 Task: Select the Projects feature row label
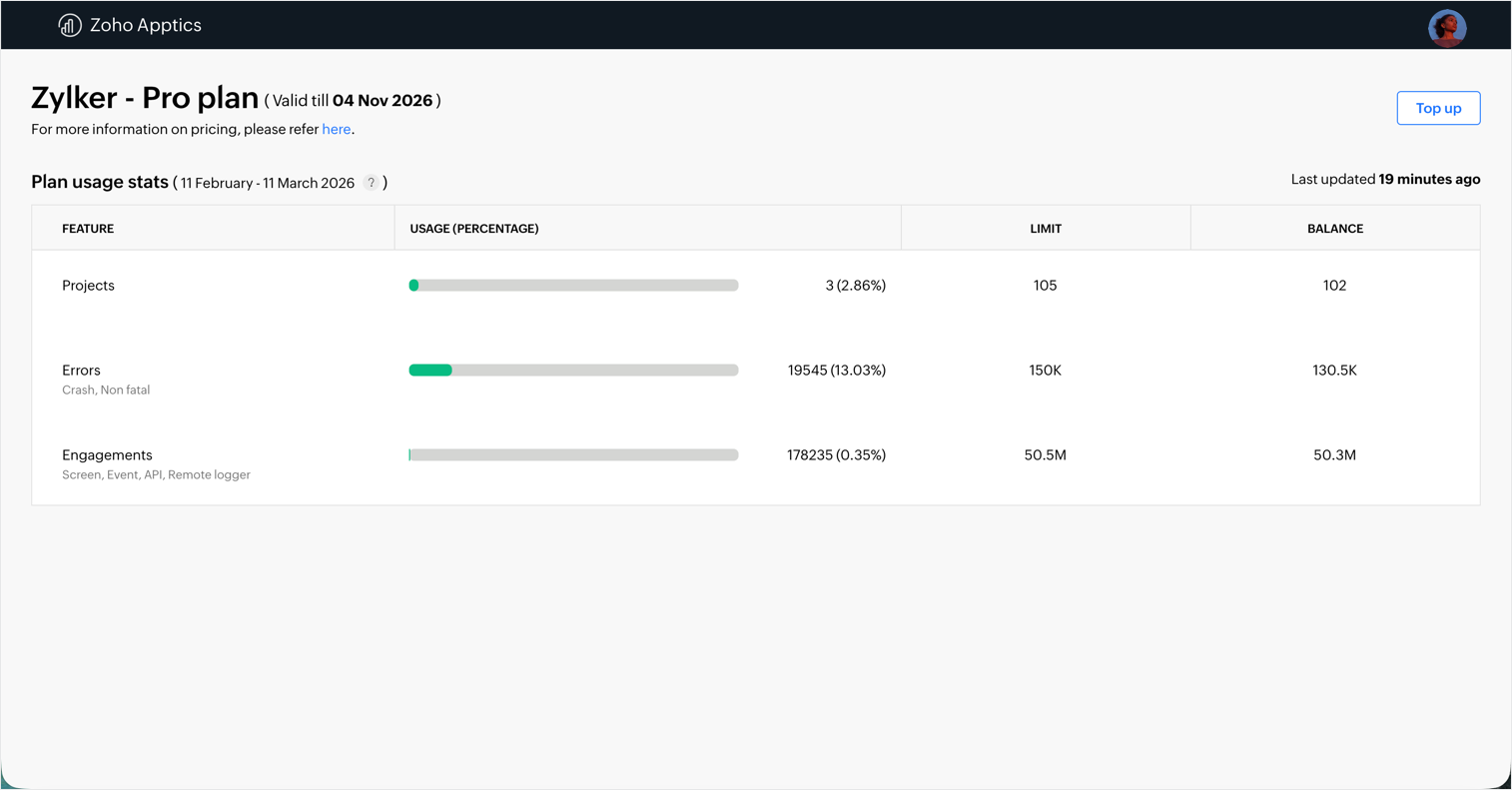[88, 286]
